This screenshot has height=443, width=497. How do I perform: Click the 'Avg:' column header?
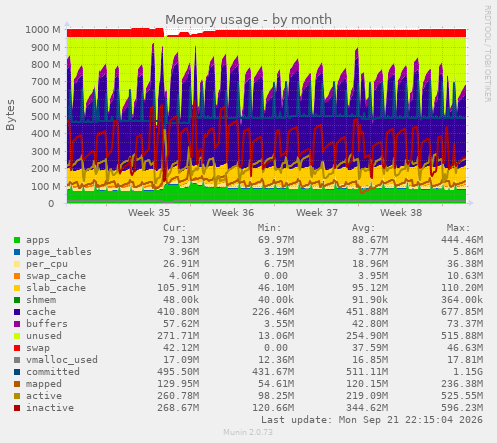364,228
